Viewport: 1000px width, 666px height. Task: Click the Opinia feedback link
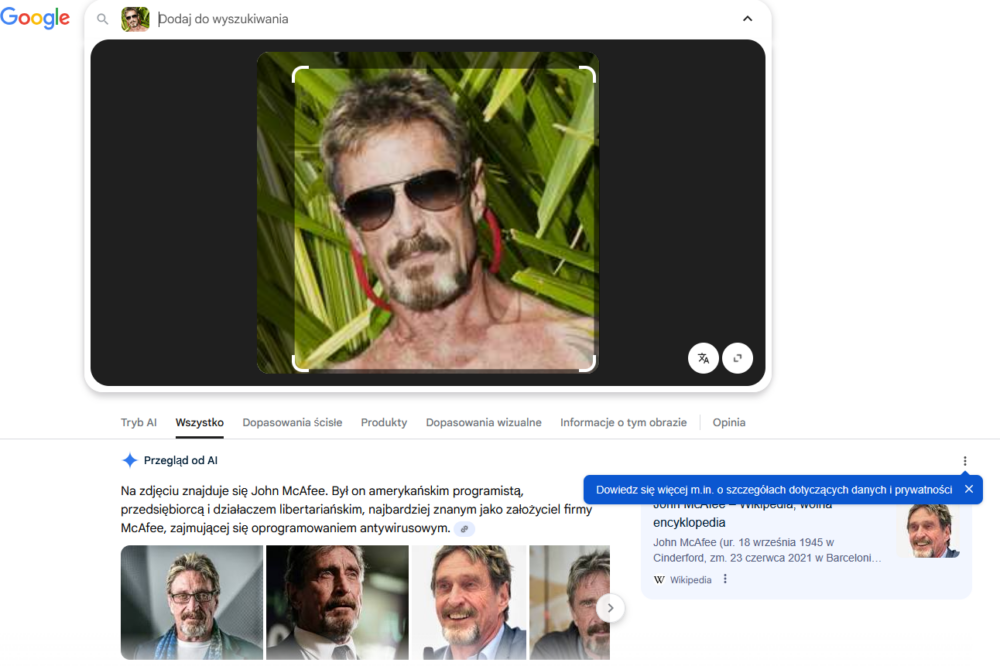tap(729, 423)
